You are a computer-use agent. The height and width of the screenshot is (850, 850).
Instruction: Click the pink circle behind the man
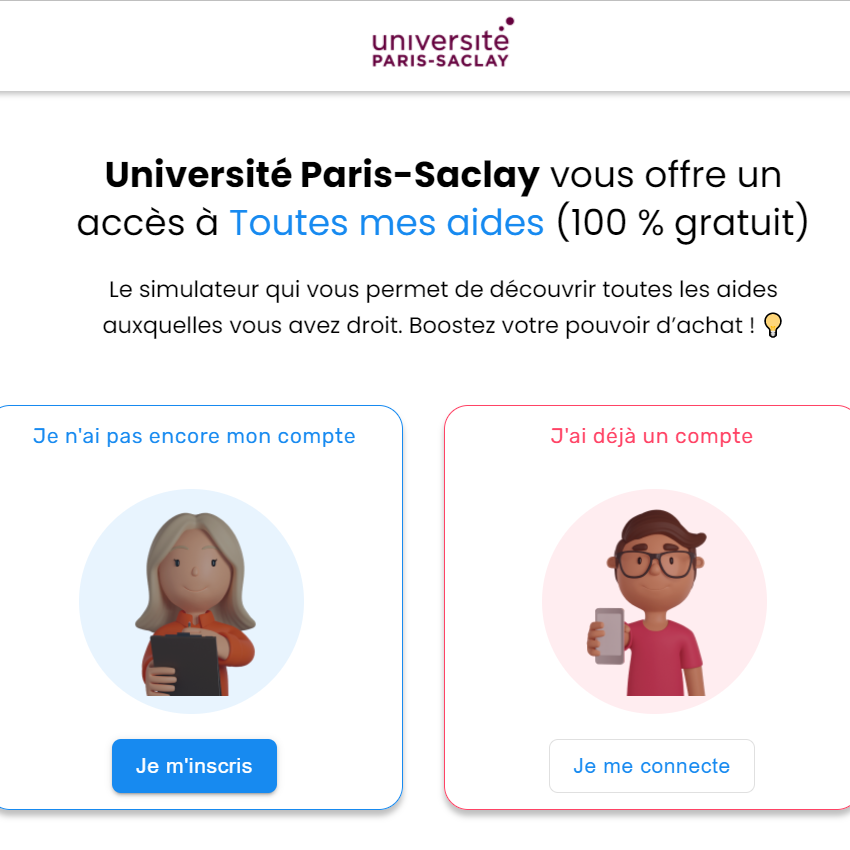click(654, 601)
